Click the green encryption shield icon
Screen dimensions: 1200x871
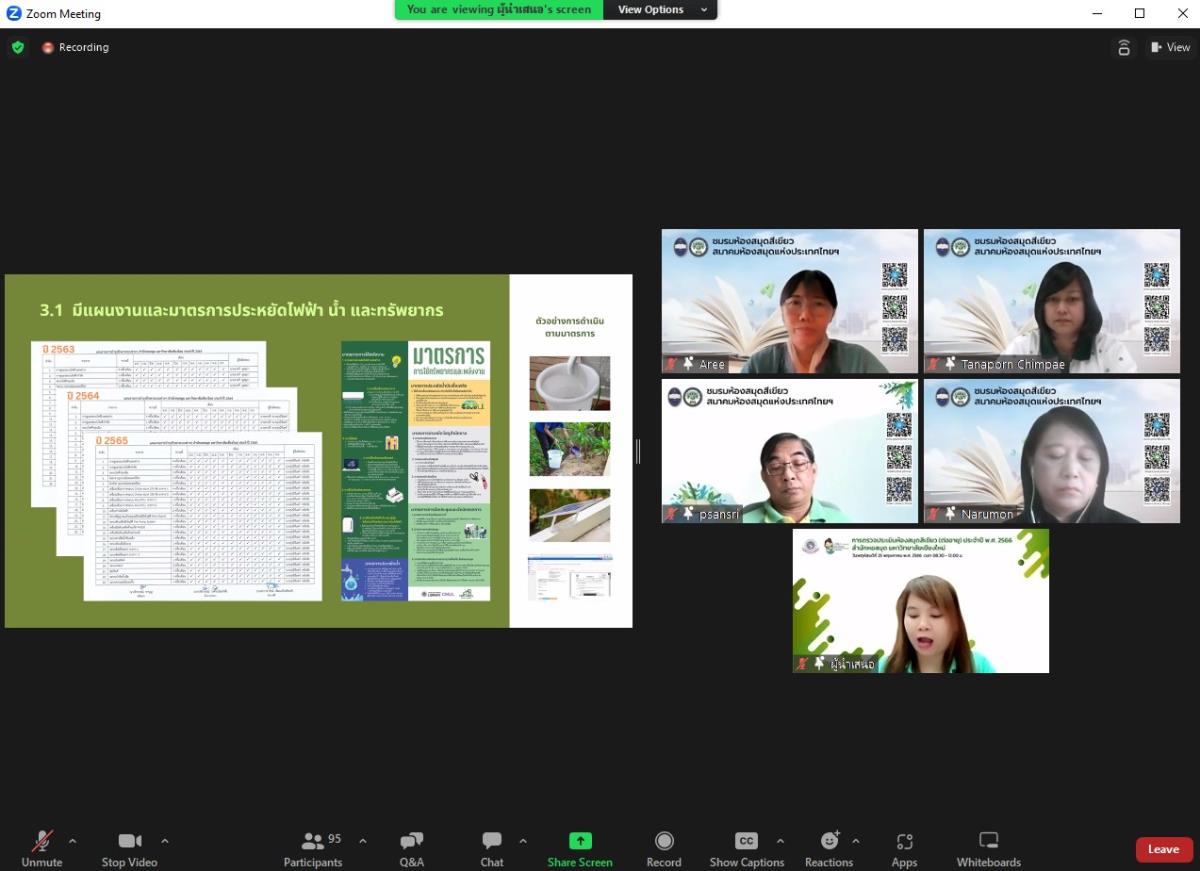tap(18, 47)
